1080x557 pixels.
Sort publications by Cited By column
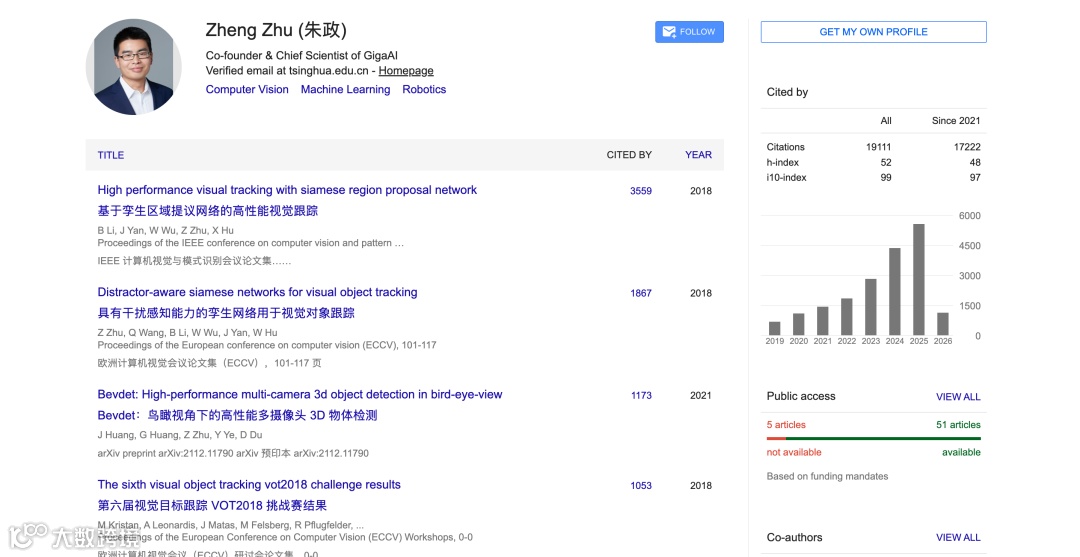point(629,155)
